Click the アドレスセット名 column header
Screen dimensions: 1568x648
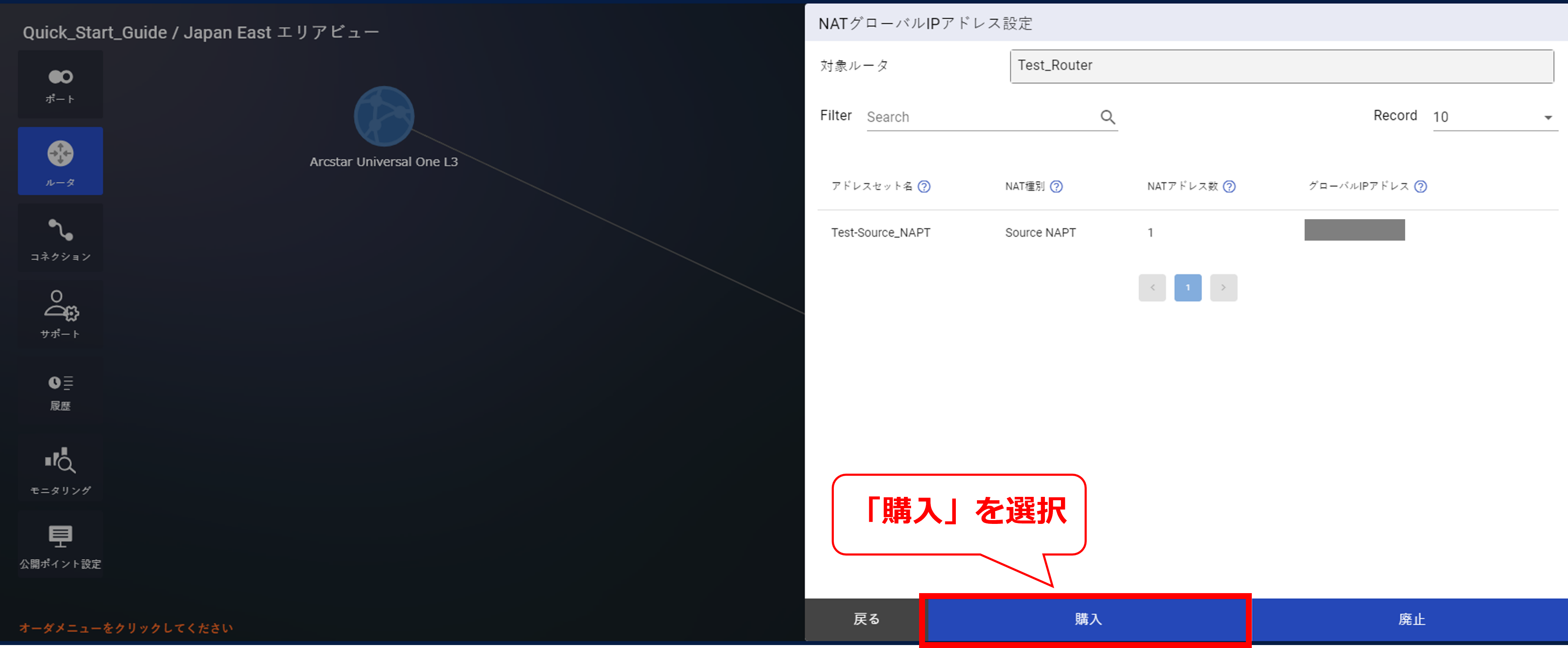(x=872, y=186)
